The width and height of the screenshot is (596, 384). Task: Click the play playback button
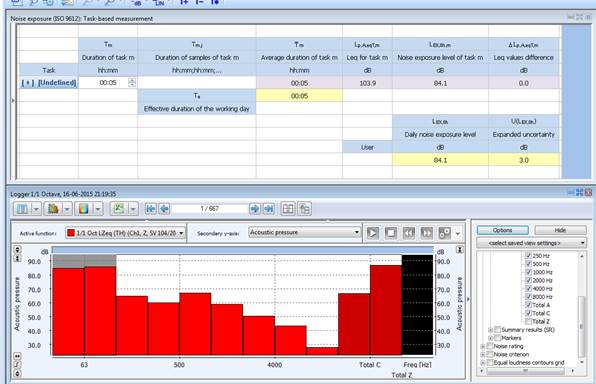click(x=372, y=233)
